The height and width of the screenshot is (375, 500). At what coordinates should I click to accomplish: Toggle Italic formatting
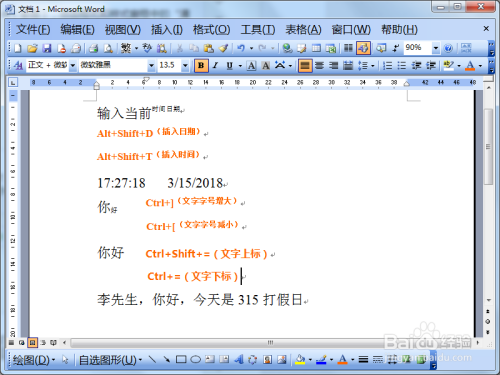215,65
